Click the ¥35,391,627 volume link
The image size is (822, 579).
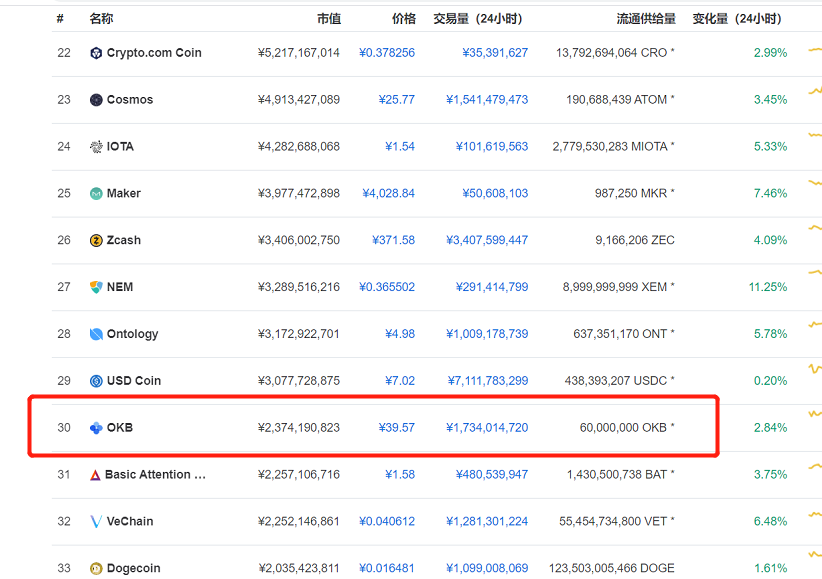click(495, 53)
